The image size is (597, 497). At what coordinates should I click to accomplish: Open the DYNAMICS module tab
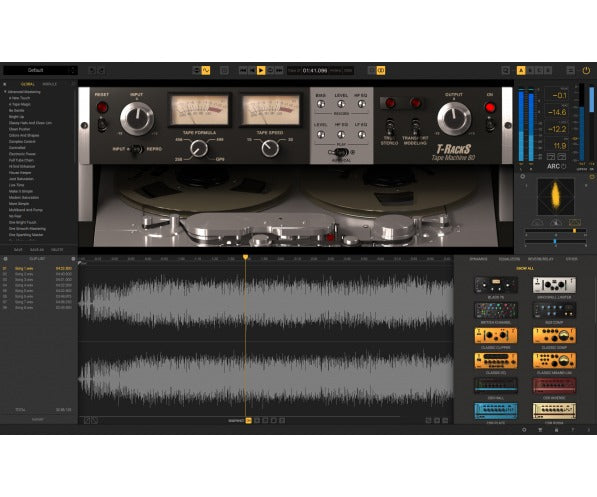478,259
